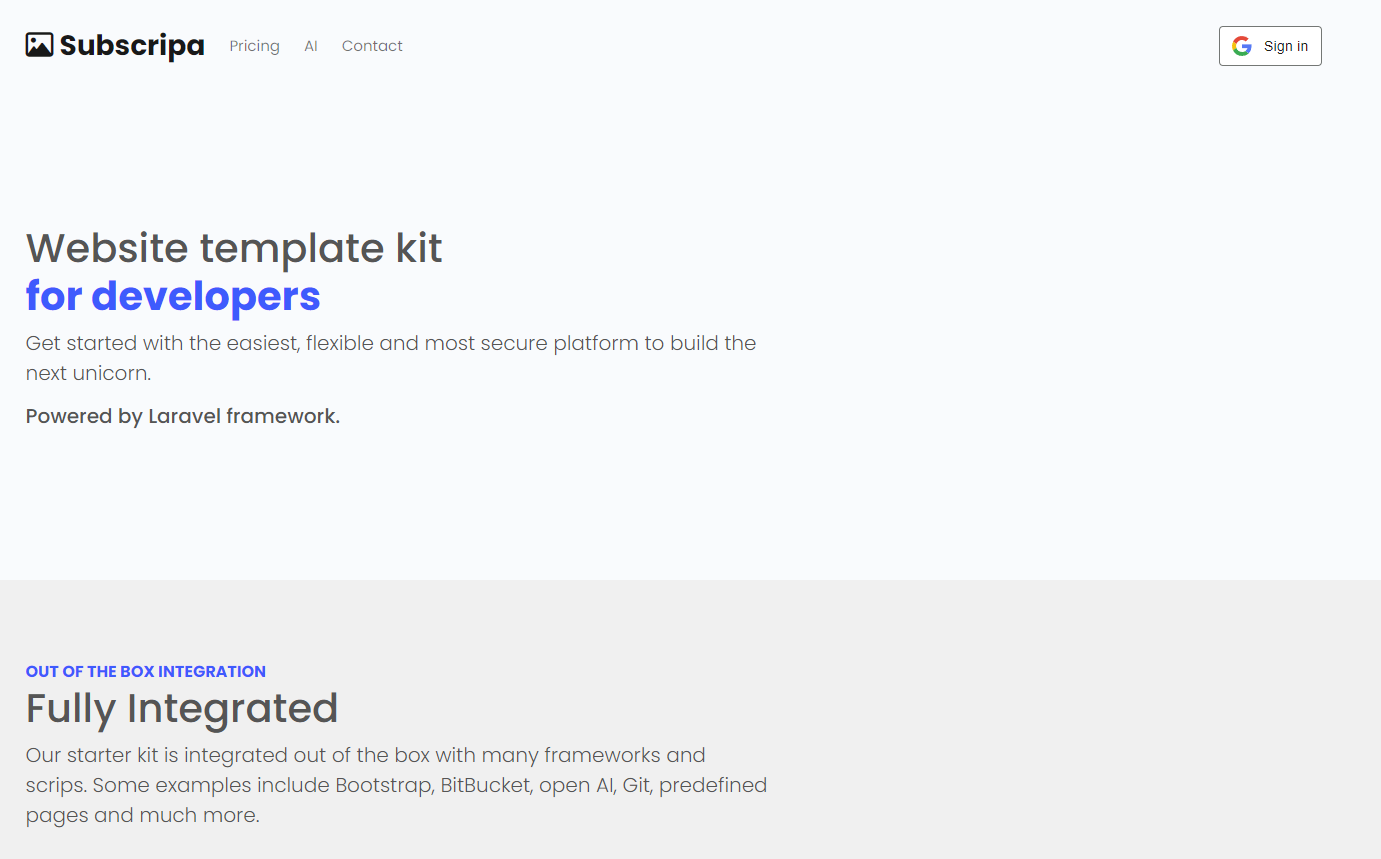
Task: Select the 'Fully Integrated' heading
Action: pyautogui.click(x=182, y=708)
